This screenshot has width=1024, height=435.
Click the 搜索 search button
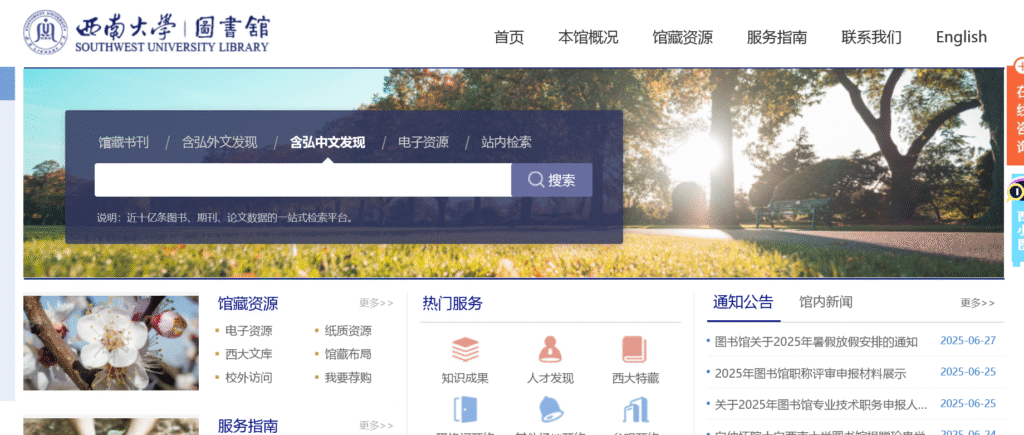point(552,180)
